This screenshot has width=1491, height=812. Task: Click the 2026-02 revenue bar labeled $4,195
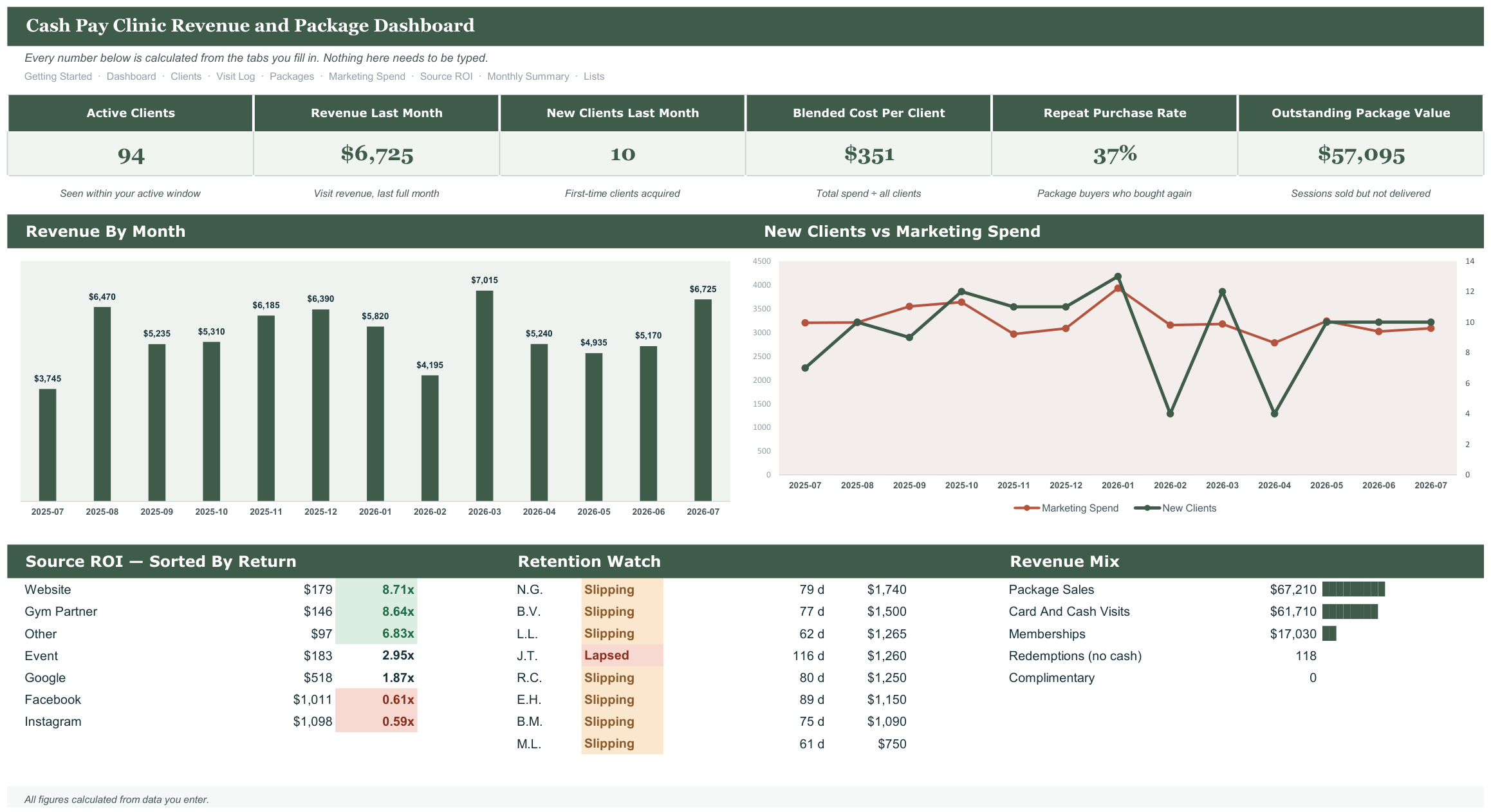click(430, 438)
